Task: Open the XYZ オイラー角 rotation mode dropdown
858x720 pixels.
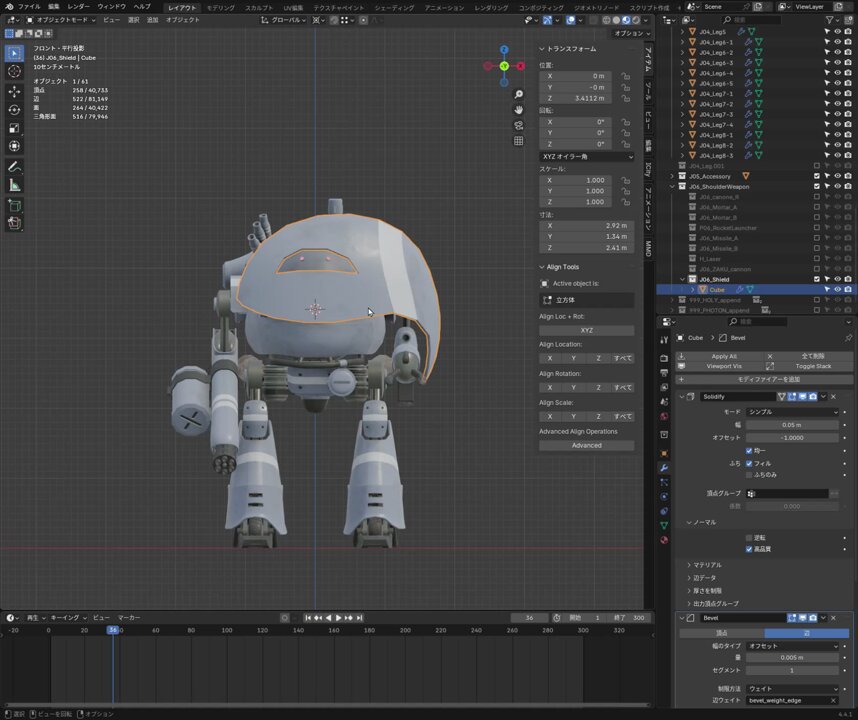Action: [x=587, y=157]
